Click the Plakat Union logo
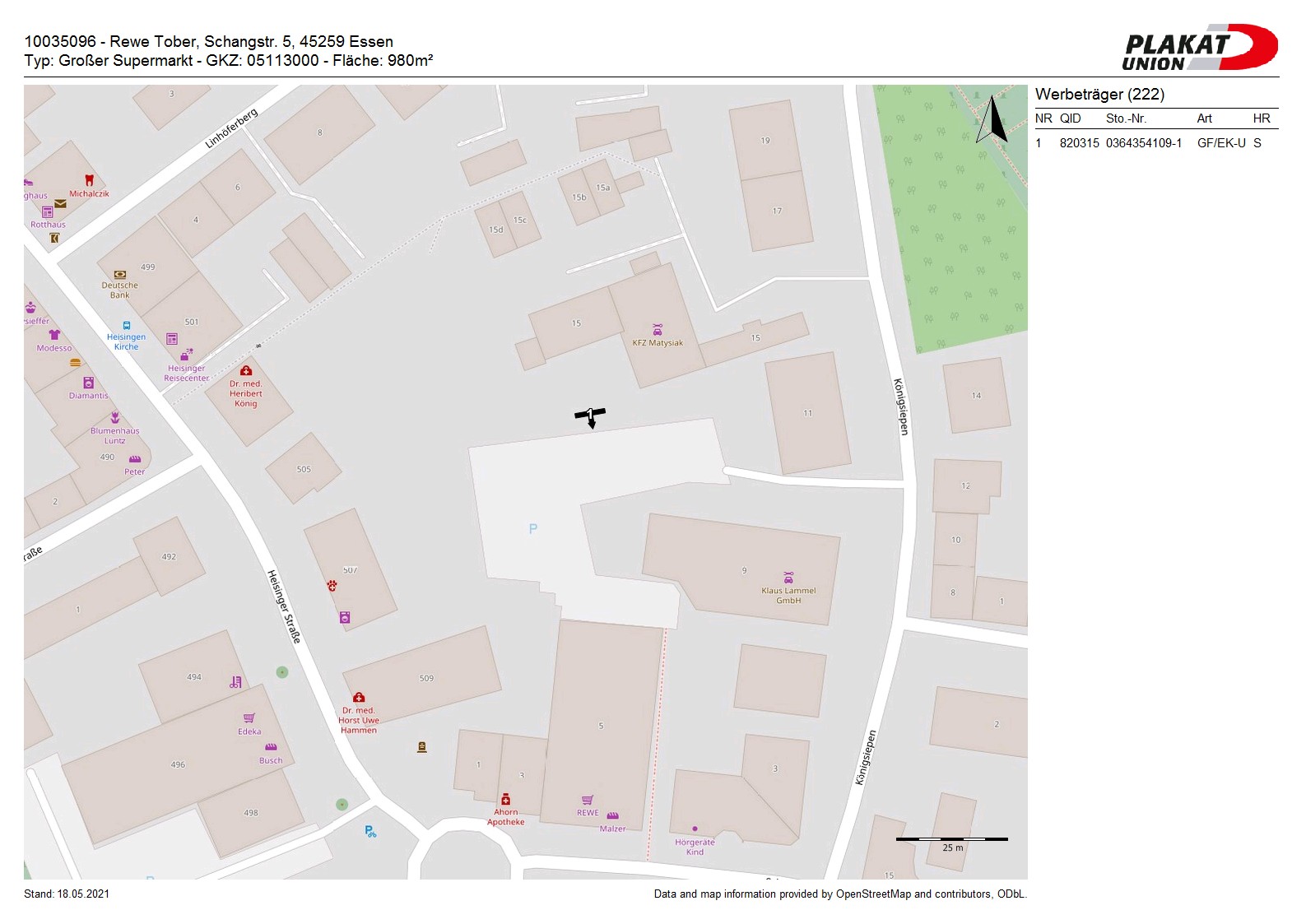The image size is (1306, 924). click(1199, 48)
